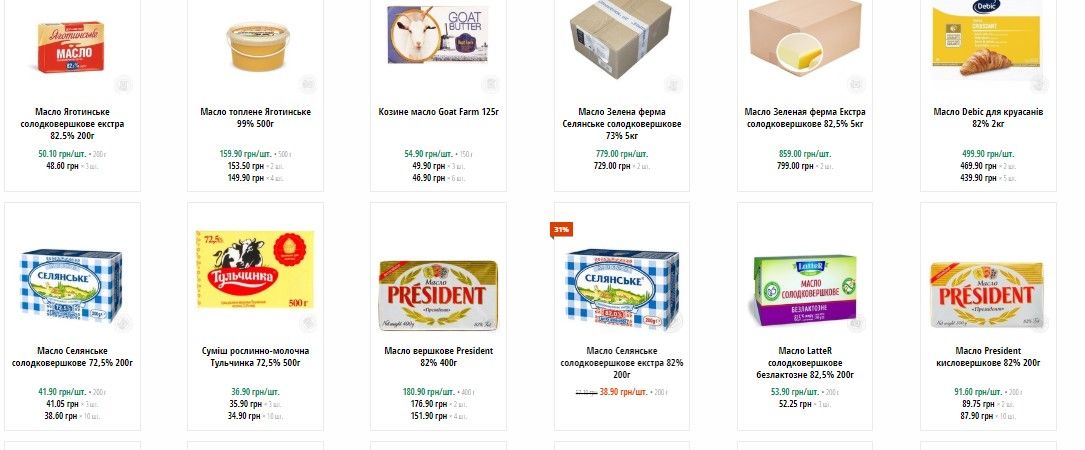Click the 31% discount badge on Селянське екстра
Screen dimensions: 1085x450
pyautogui.click(x=560, y=230)
